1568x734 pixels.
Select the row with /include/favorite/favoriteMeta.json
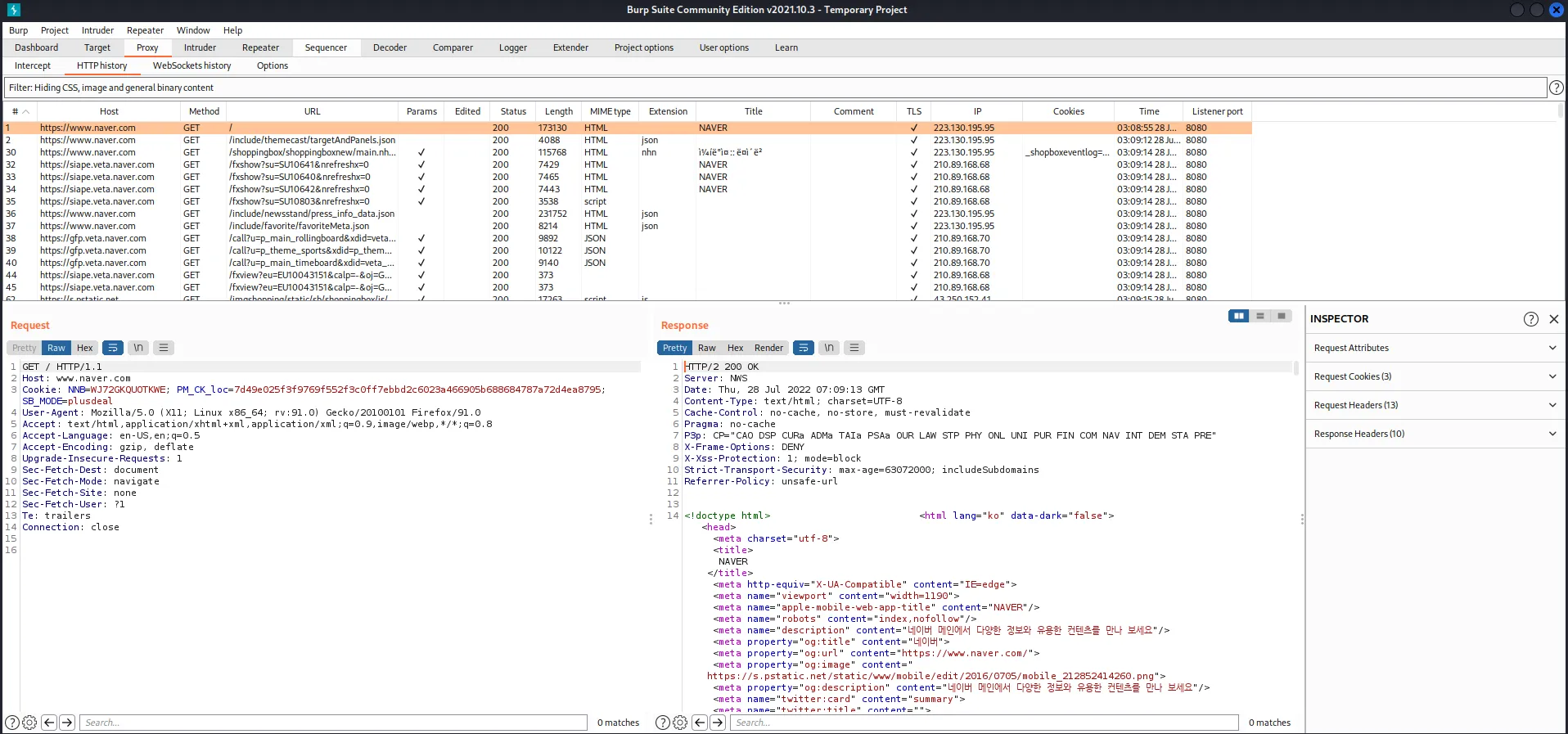(x=629, y=226)
